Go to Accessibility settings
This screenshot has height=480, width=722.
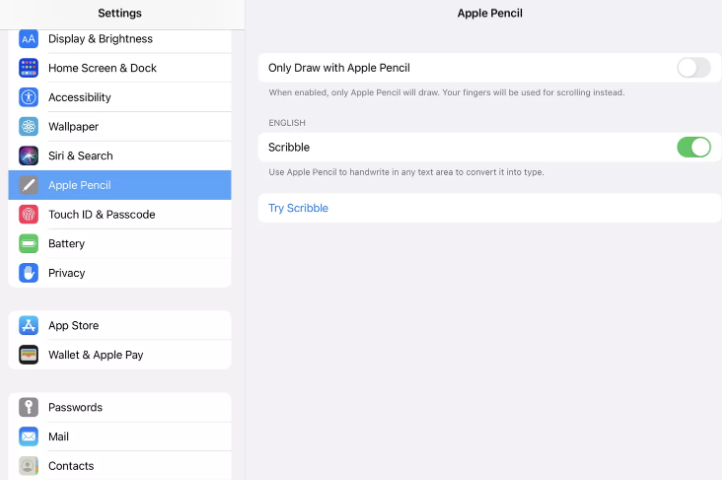coord(120,97)
